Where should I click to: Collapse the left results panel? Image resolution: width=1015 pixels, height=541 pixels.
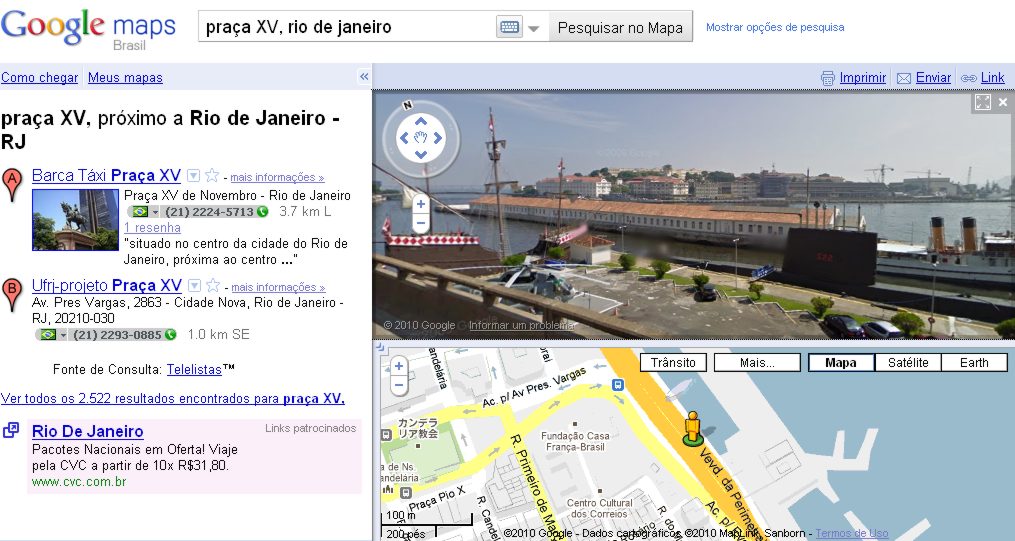tap(364, 77)
